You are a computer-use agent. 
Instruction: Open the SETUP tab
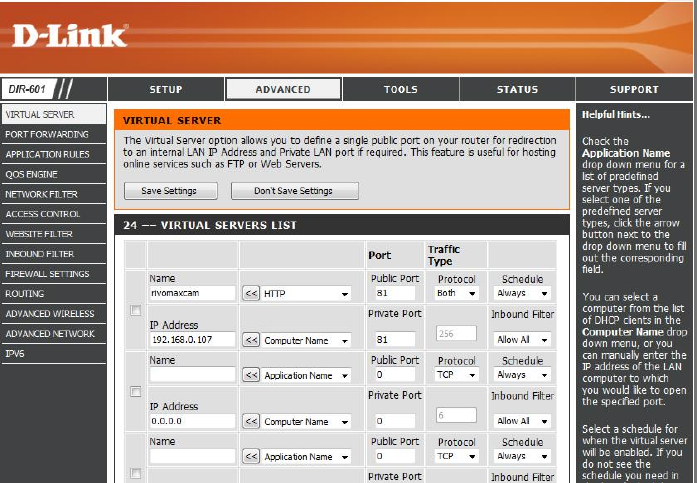click(x=166, y=89)
